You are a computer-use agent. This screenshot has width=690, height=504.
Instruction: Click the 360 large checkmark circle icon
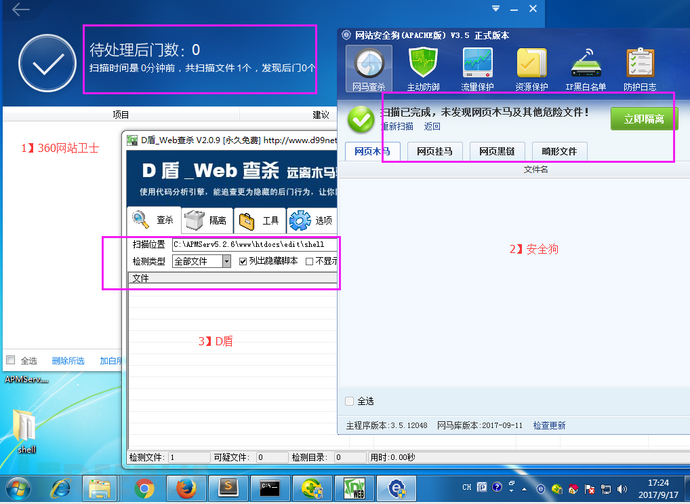[48, 63]
